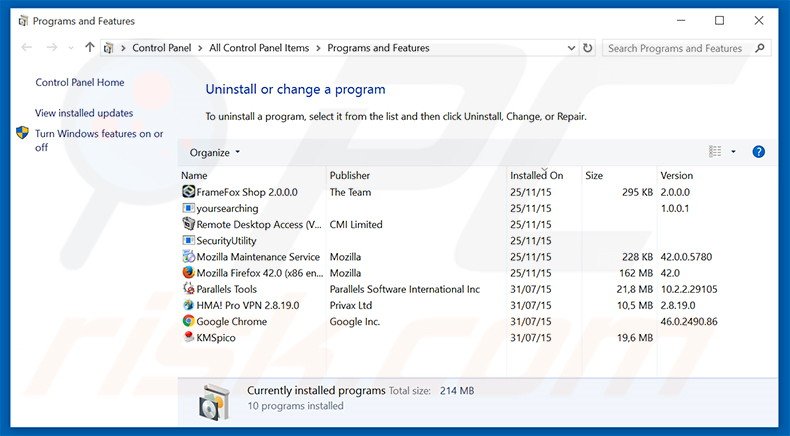Open Control Panel Home link
Image resolution: width=790 pixels, height=436 pixels.
click(x=80, y=83)
